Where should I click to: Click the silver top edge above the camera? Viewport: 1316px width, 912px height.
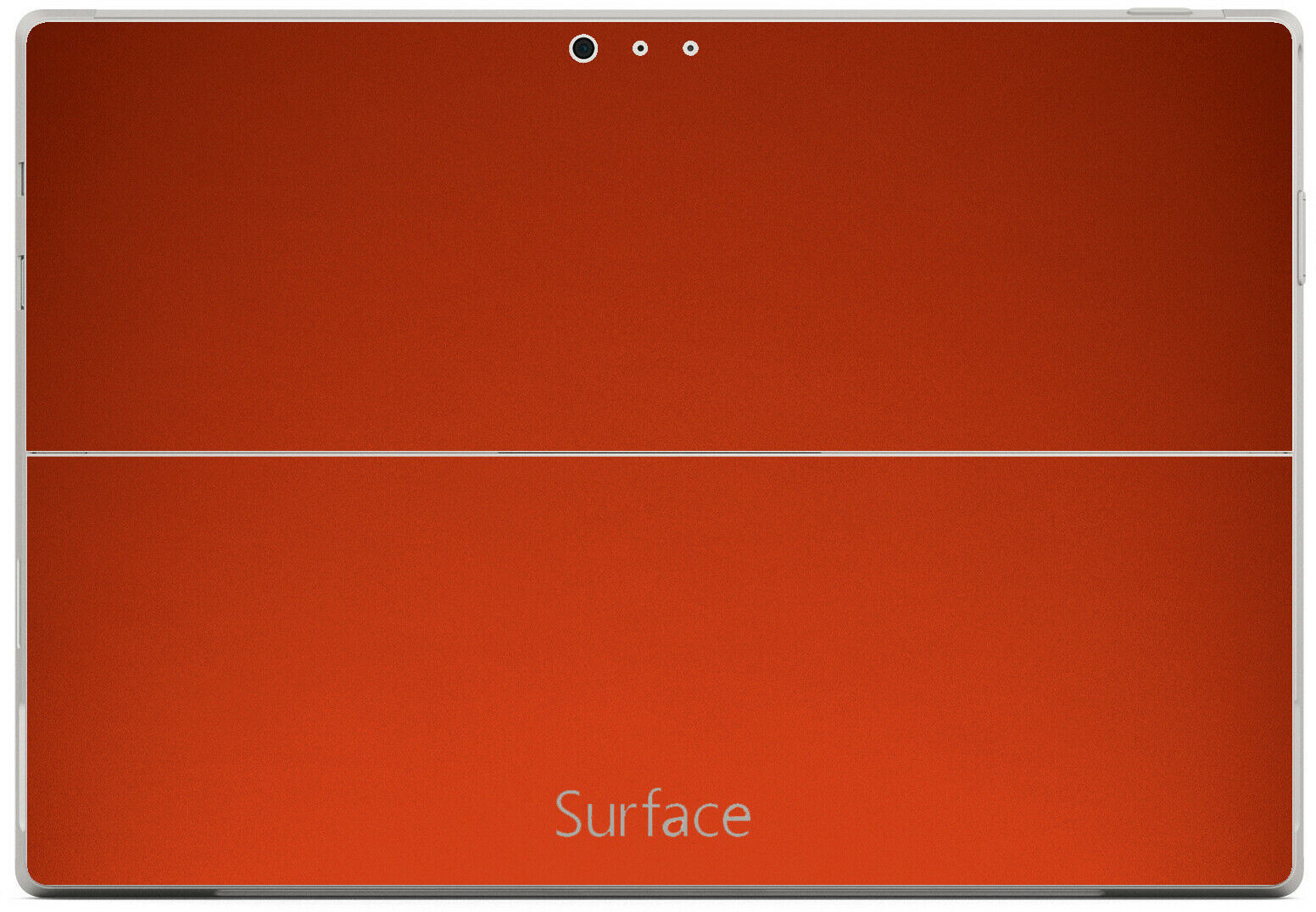(583, 15)
